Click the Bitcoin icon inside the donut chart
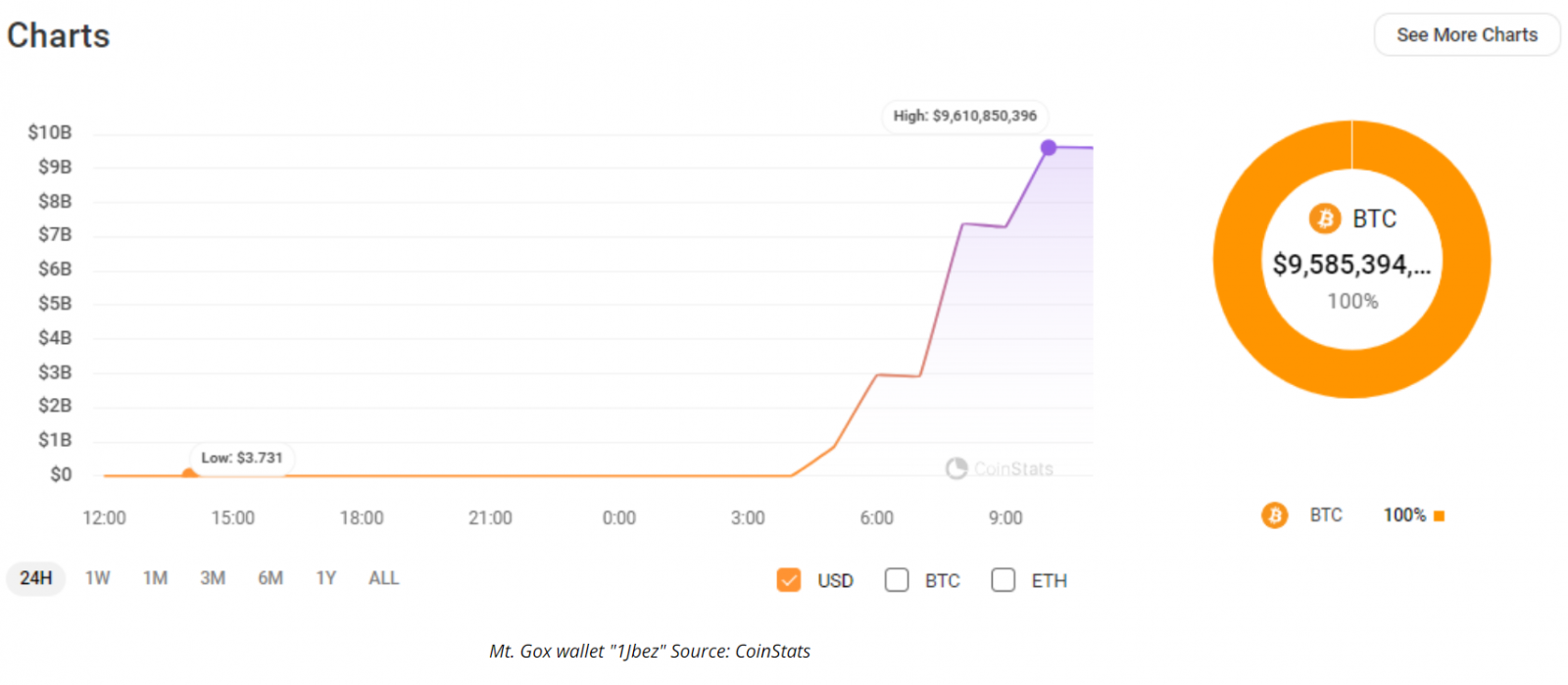 click(x=1326, y=220)
